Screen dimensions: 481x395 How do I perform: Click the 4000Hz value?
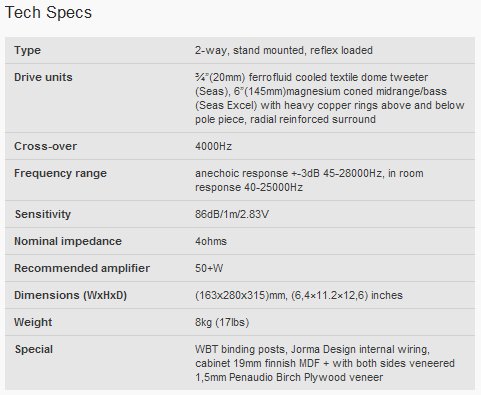pyautogui.click(x=213, y=146)
